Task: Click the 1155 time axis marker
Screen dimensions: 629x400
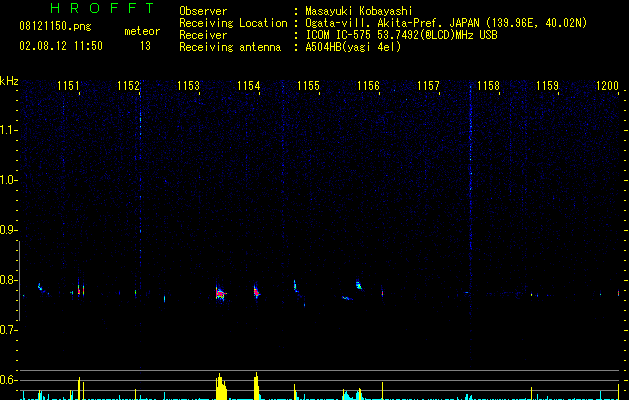Action: pos(308,86)
